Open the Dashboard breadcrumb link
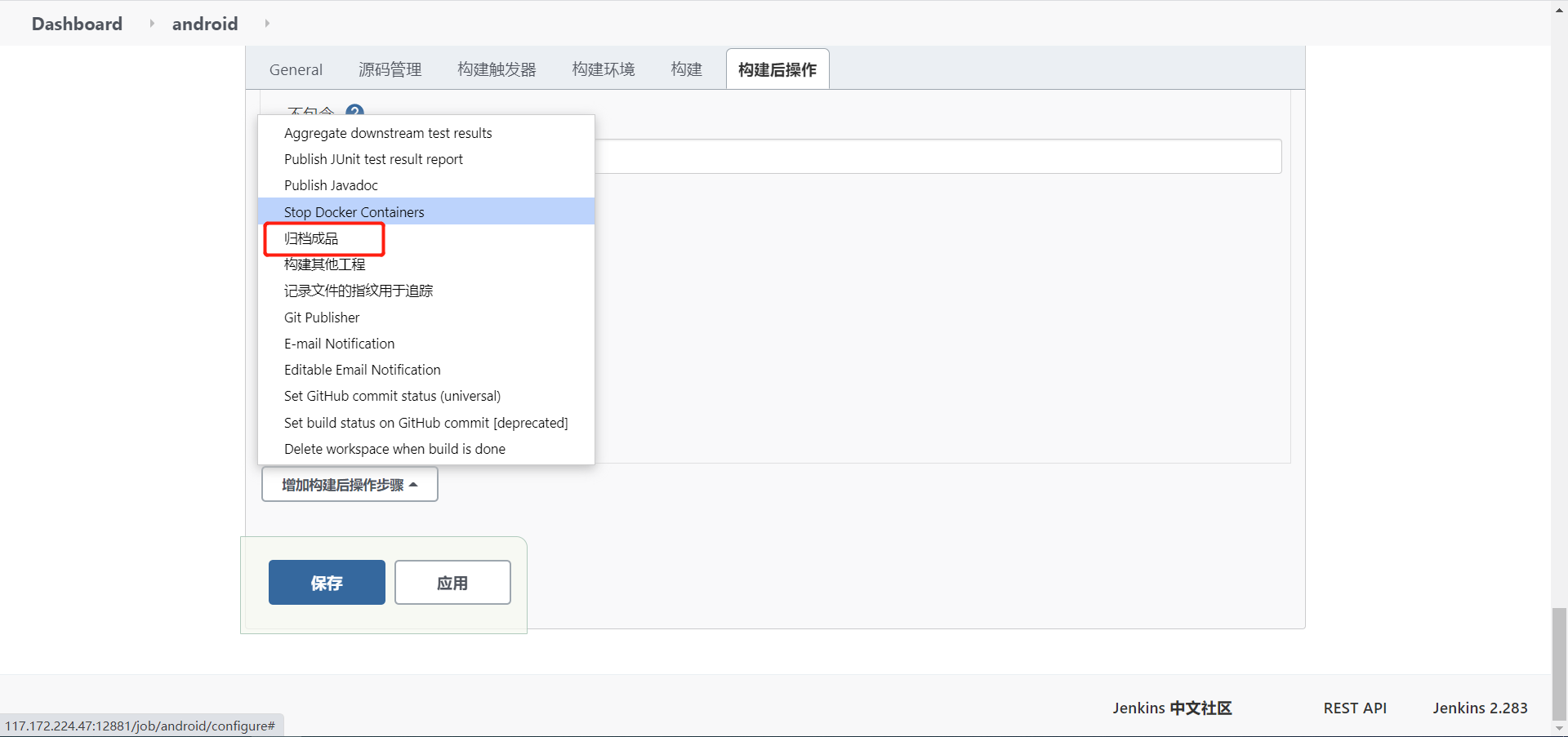This screenshot has width=1568, height=737. pos(77,24)
